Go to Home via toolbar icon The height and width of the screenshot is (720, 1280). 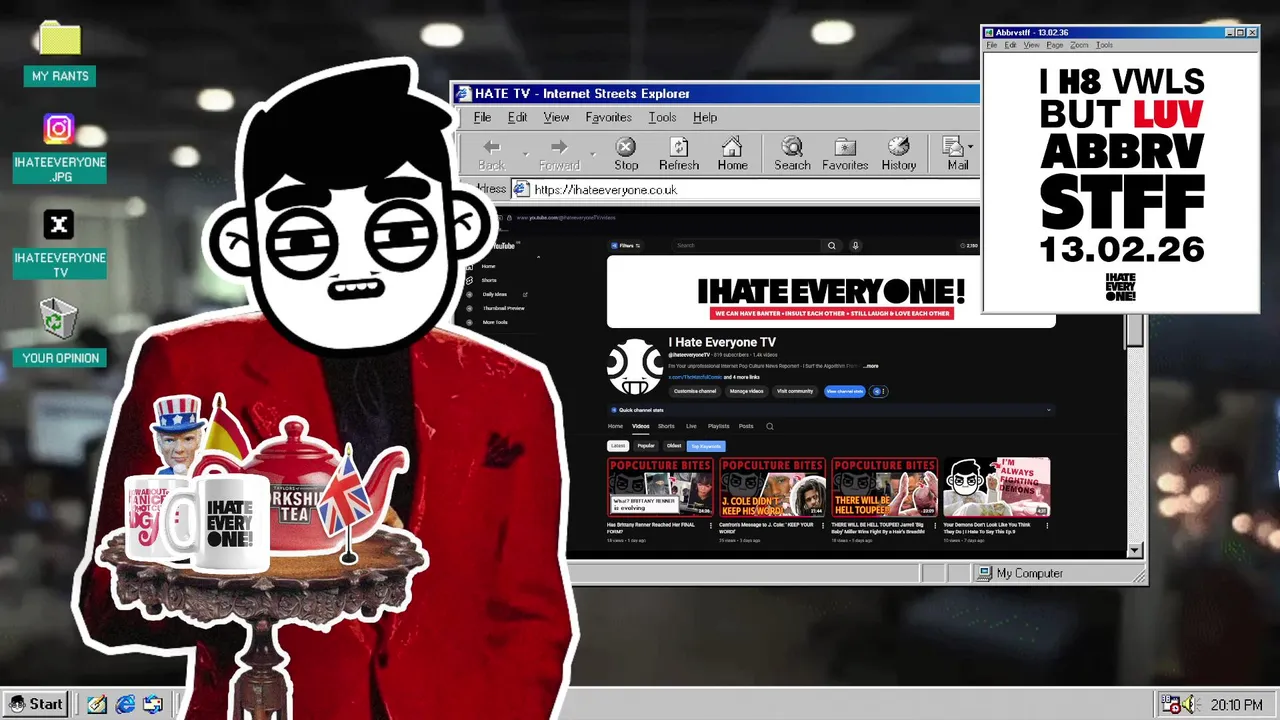tap(732, 147)
